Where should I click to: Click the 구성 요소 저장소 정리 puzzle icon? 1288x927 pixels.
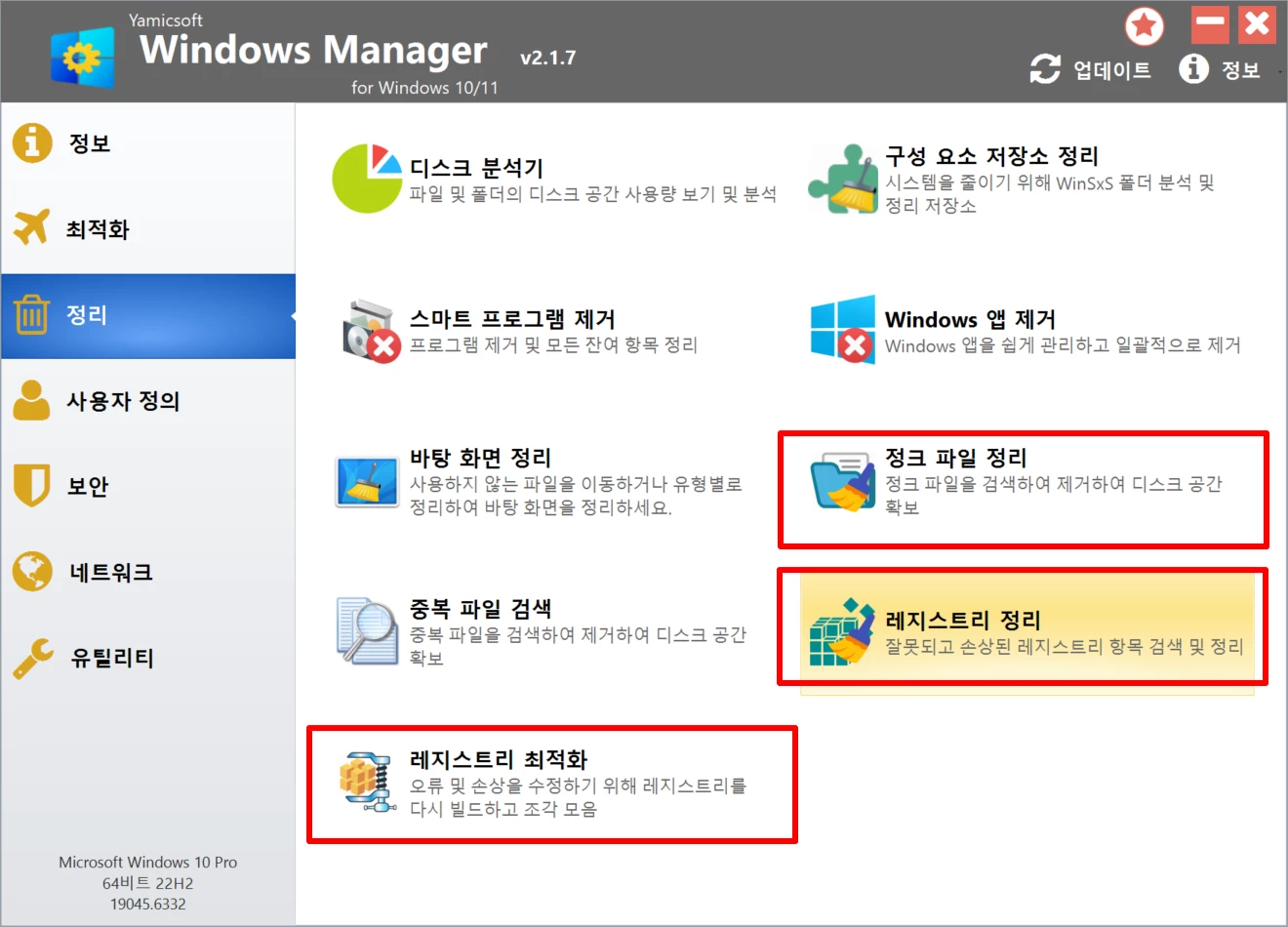coord(842,179)
